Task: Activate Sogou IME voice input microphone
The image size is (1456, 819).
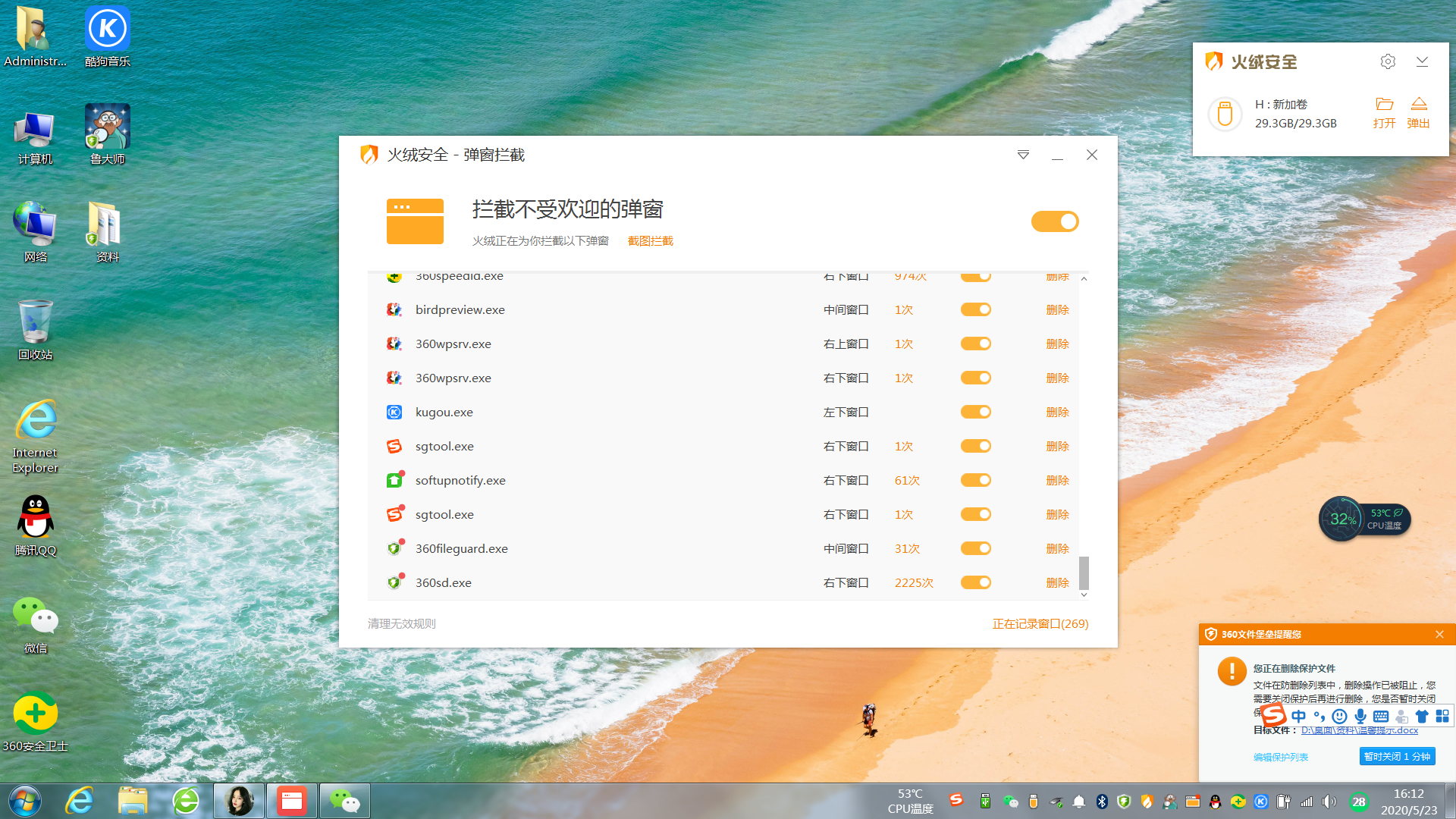Action: click(x=1360, y=717)
